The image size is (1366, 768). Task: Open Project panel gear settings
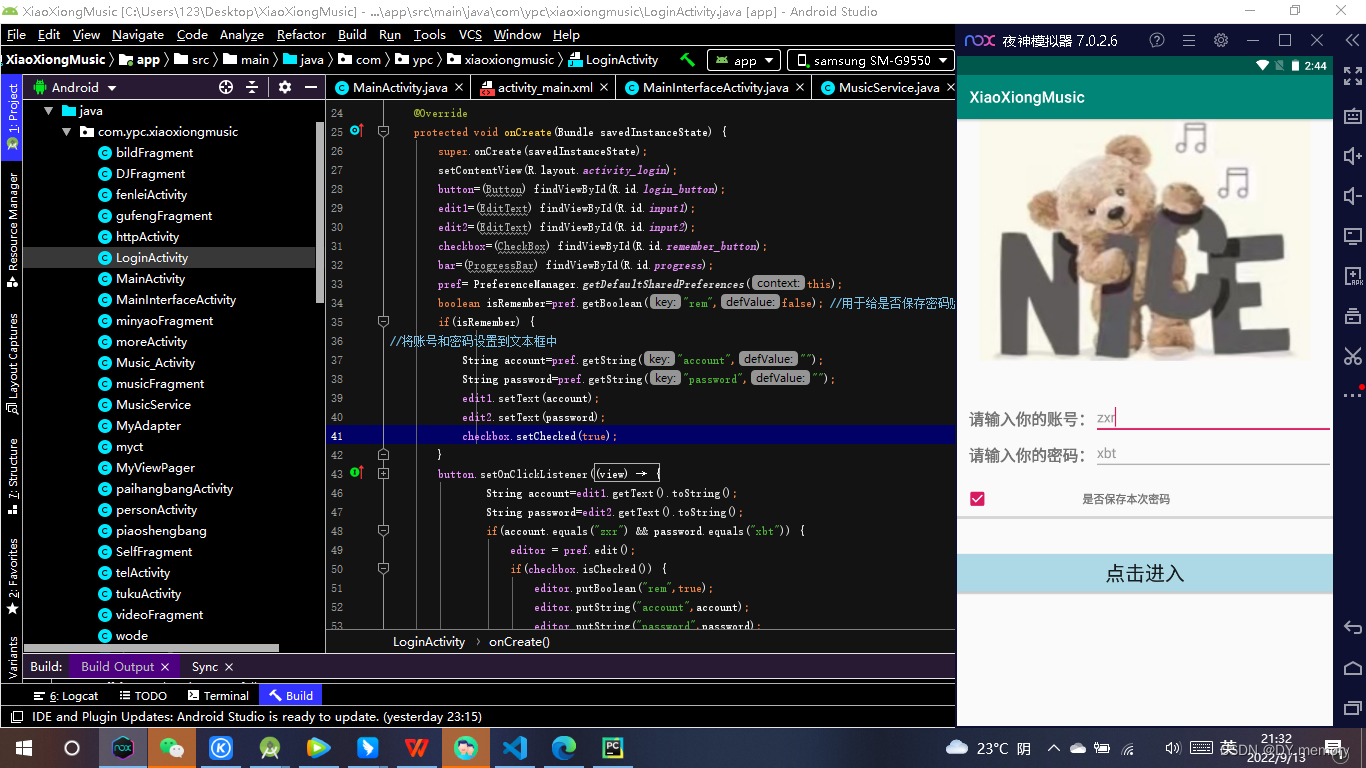coord(285,87)
